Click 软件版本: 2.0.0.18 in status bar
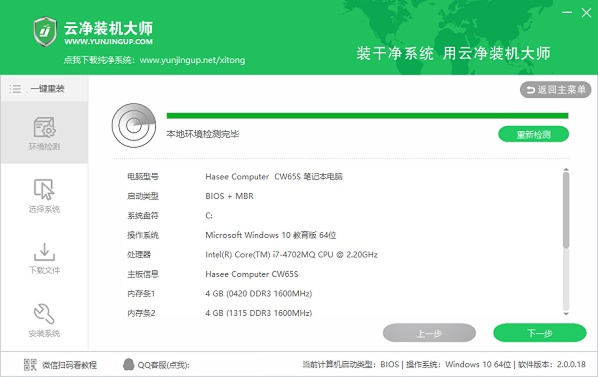The image size is (598, 377). (x=551, y=364)
